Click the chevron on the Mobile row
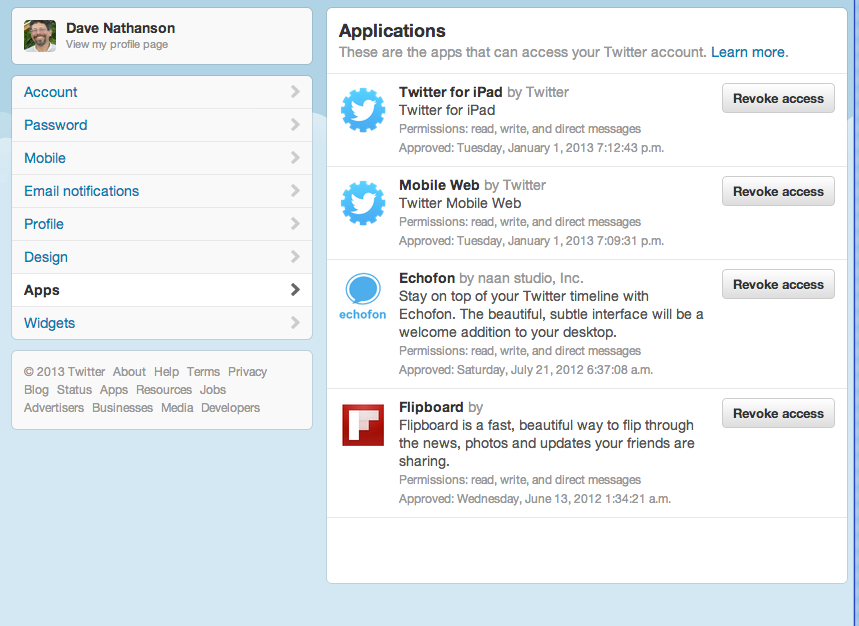The height and width of the screenshot is (626, 859). (x=295, y=158)
